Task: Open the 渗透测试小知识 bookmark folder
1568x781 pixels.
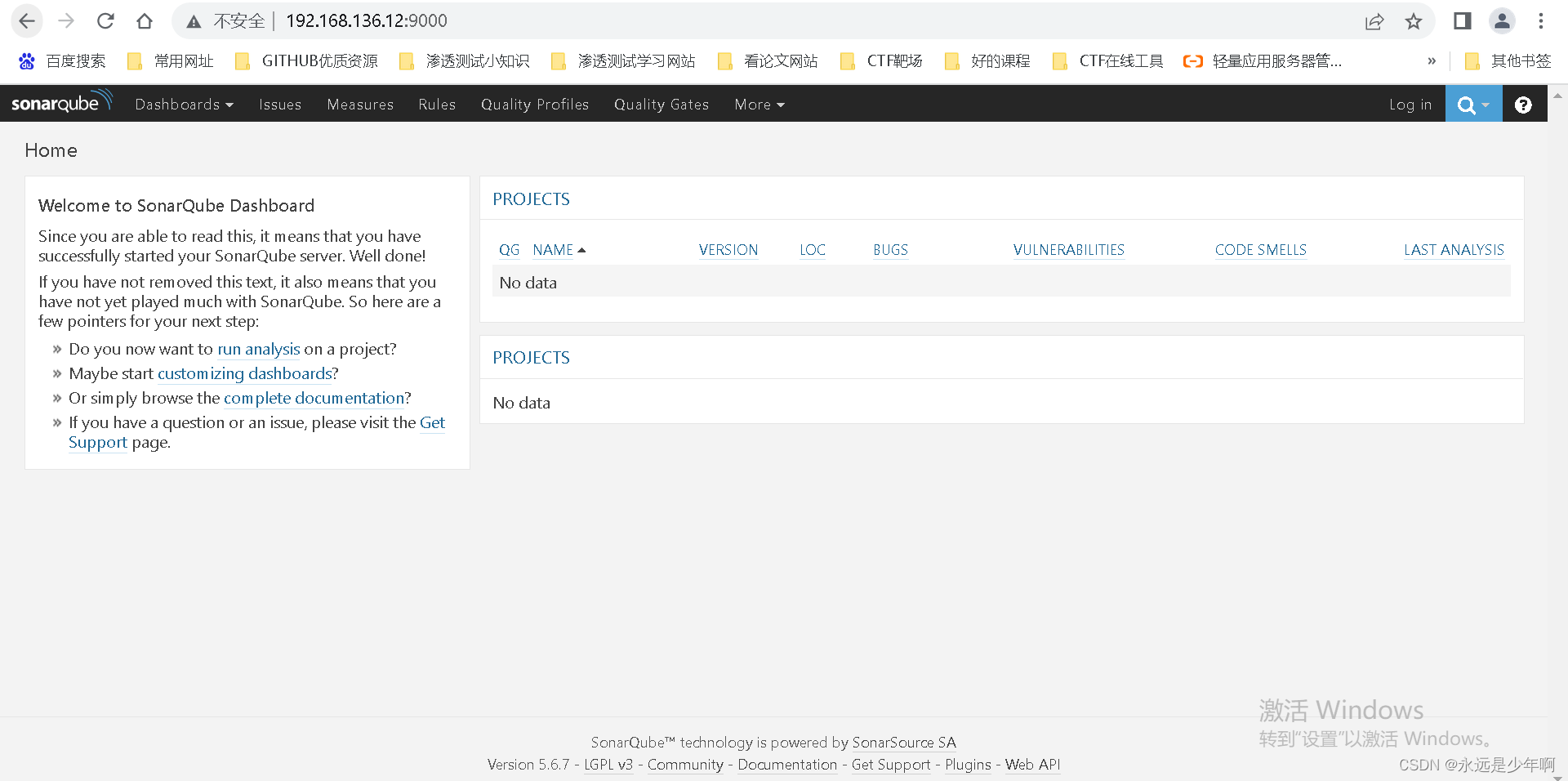Action: click(x=464, y=61)
